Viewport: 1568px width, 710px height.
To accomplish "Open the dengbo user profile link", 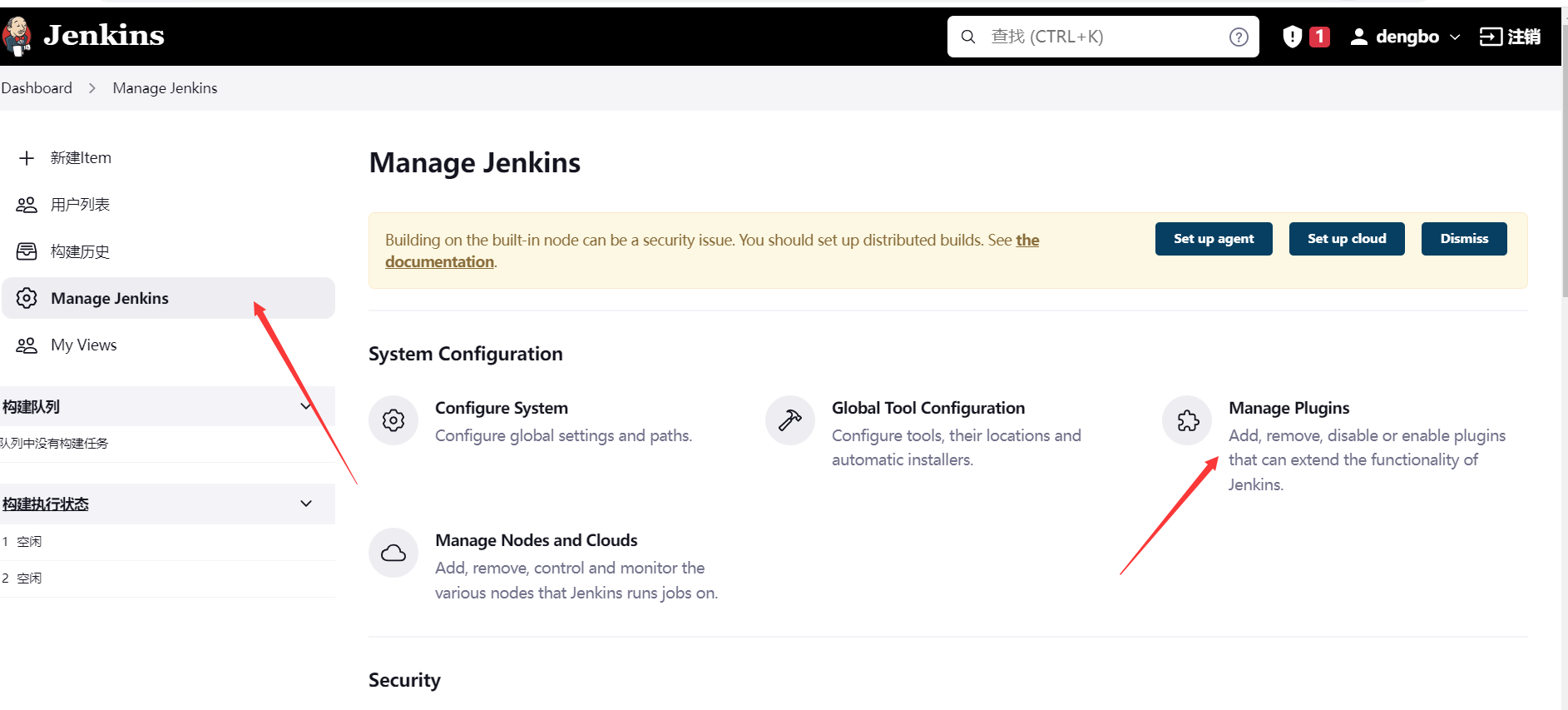I will [x=1407, y=37].
